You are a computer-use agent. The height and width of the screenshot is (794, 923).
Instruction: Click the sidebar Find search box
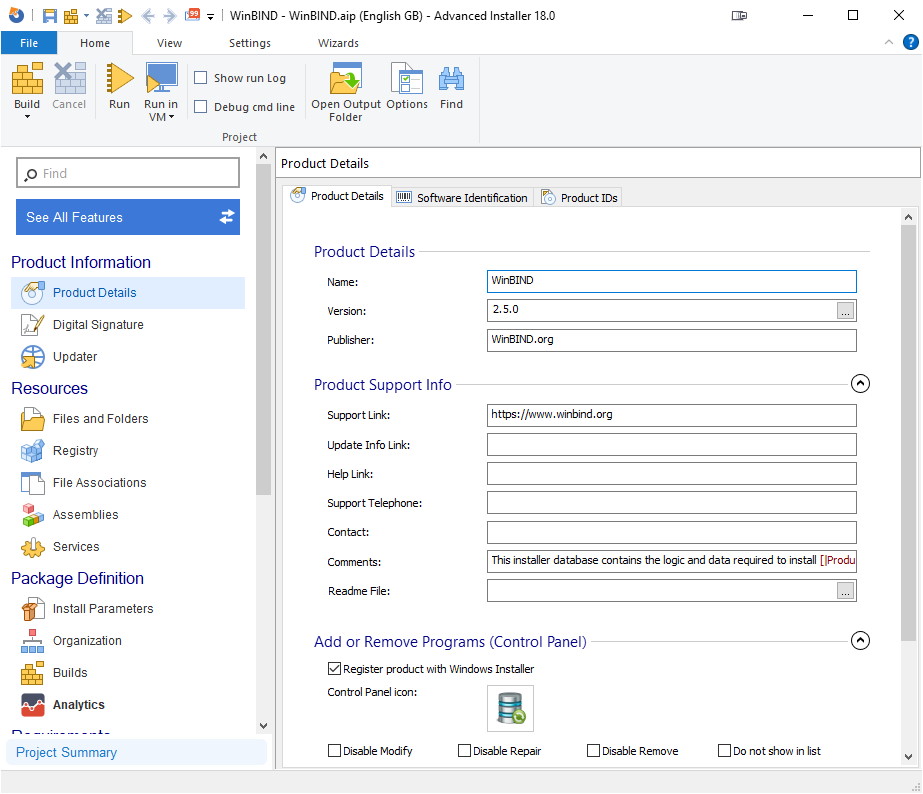(x=128, y=173)
